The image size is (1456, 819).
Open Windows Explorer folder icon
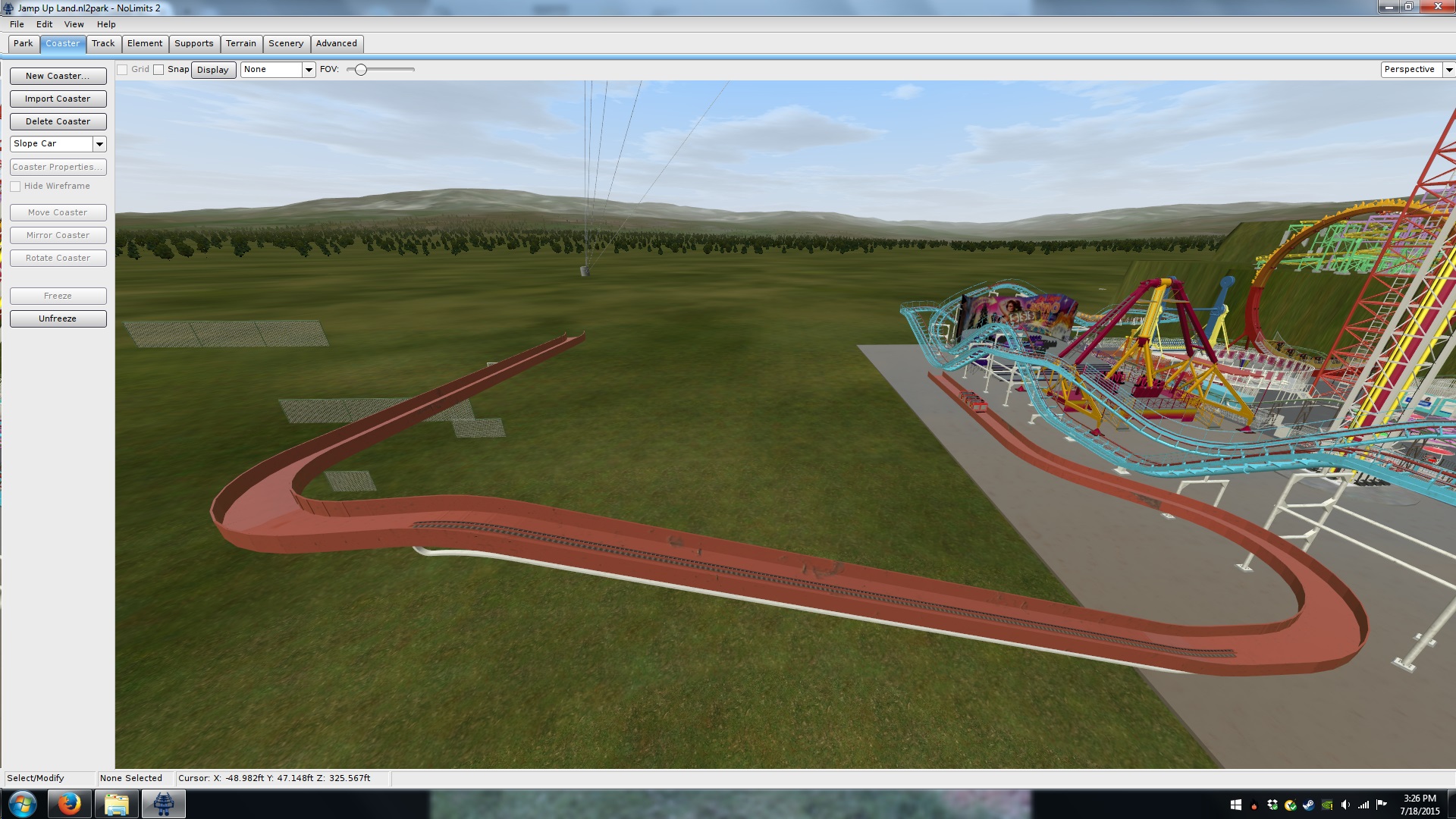pyautogui.click(x=116, y=804)
